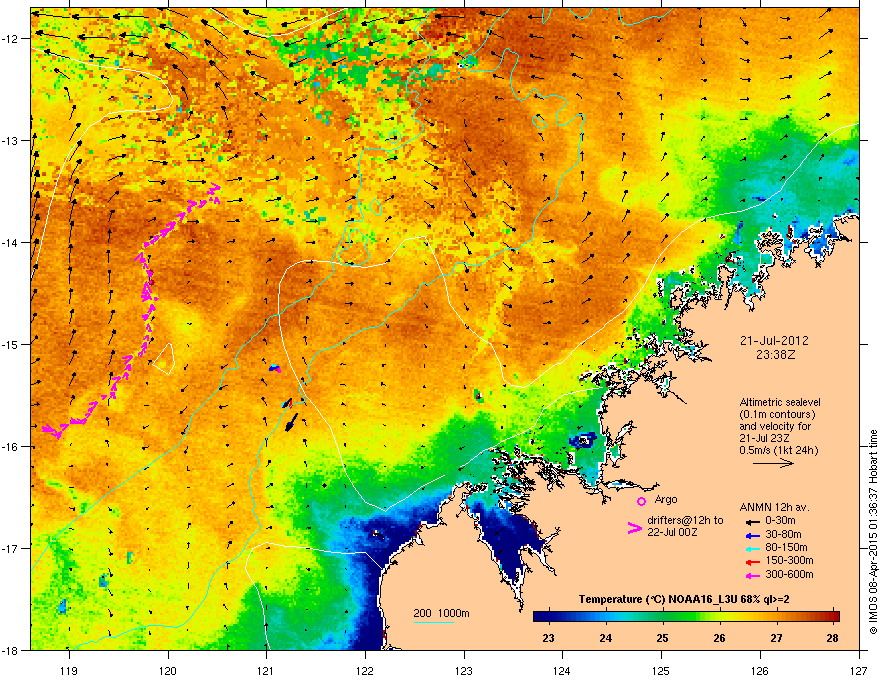Screen dimensions: 880x680
Task: Click the magenta Argo circle legend symbol
Action: (x=641, y=501)
